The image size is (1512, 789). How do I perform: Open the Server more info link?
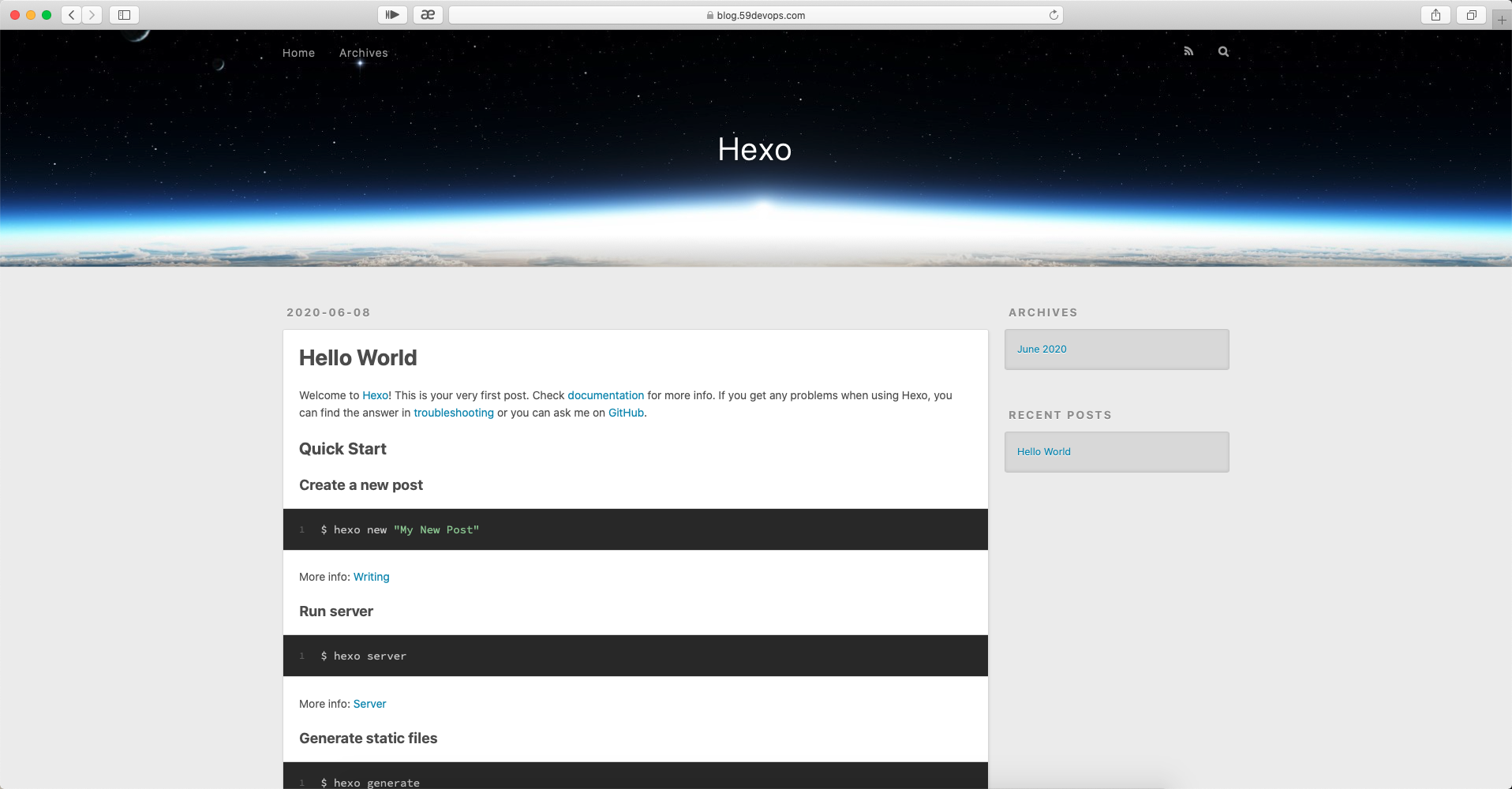pos(369,704)
